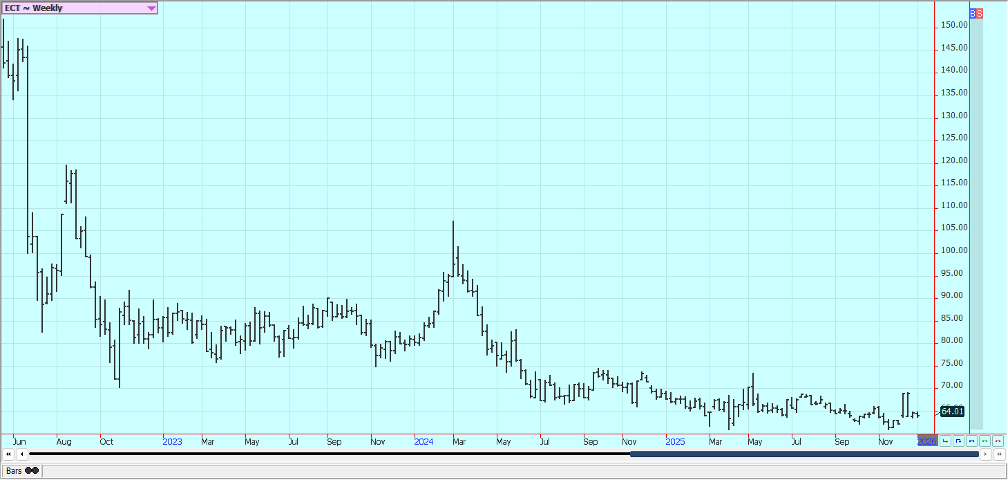Open the ECT Weekly symbol dropdown

(70, 8)
